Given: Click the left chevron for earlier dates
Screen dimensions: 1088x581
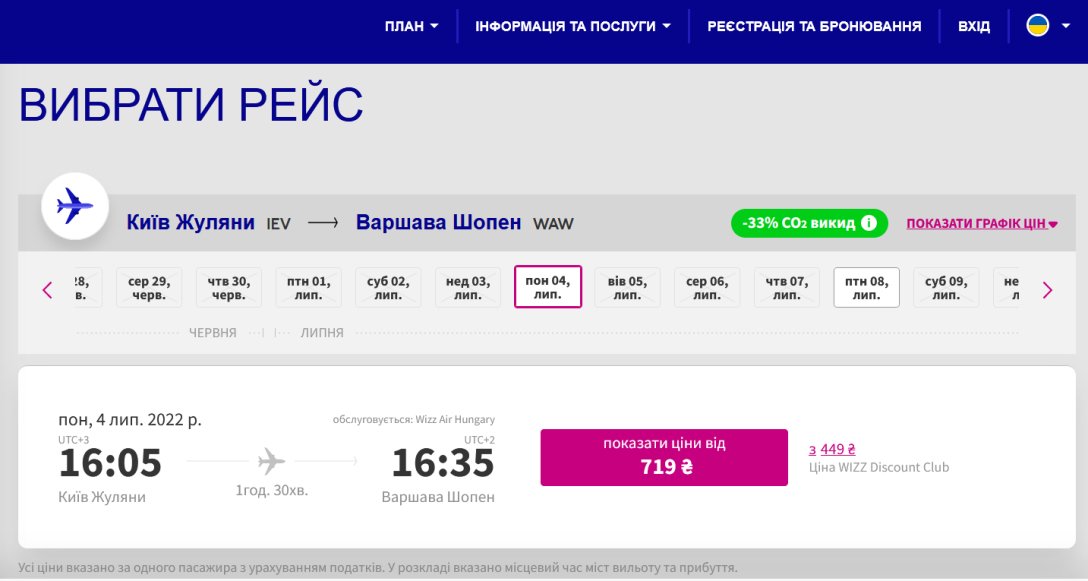Looking at the screenshot, I should point(46,289).
